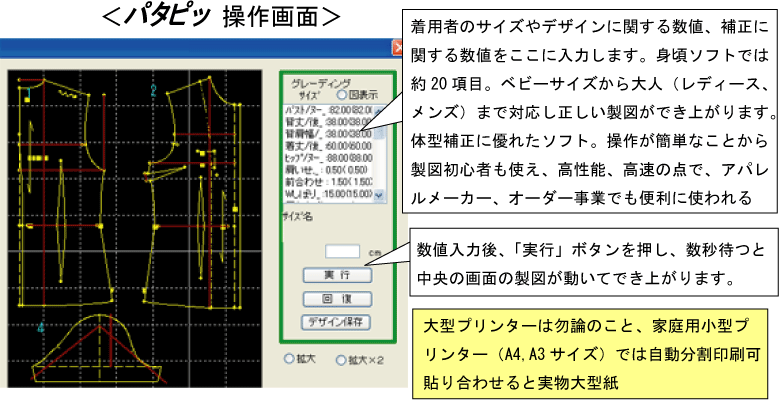
Task: Click pattern piece number 1 label
Action: pos(29,92)
